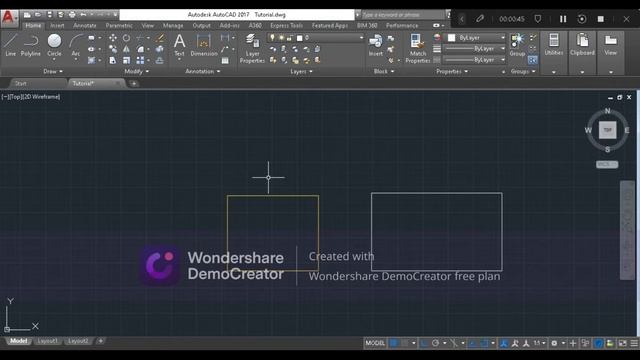The height and width of the screenshot is (360, 640).
Task: Open annotation scale dropdown in status bar
Action: [x=540, y=343]
